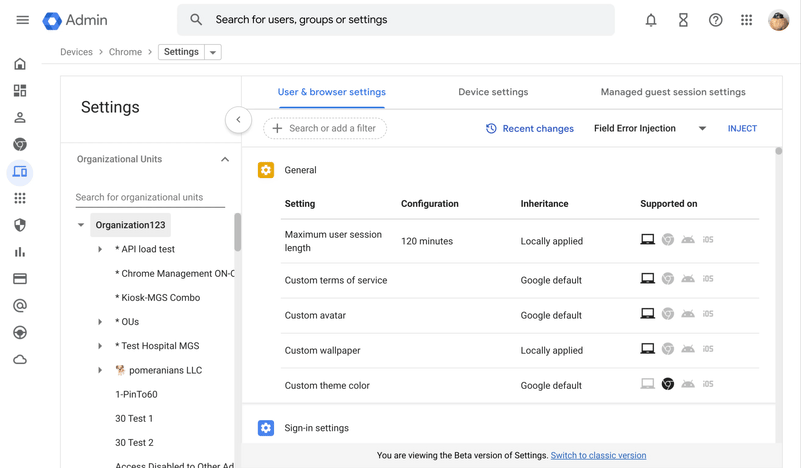Go to Home in the sidebar
Viewport: 801px width, 468px height.
[20, 64]
